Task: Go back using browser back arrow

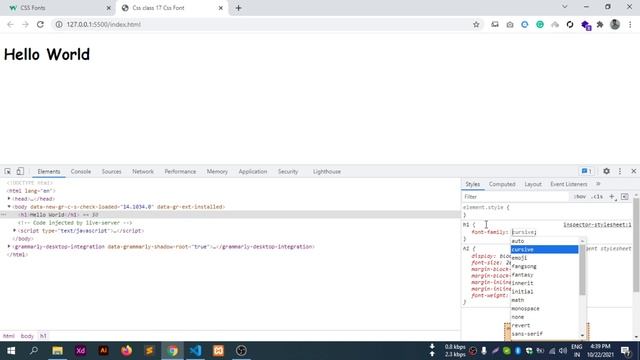Action: click(10, 24)
